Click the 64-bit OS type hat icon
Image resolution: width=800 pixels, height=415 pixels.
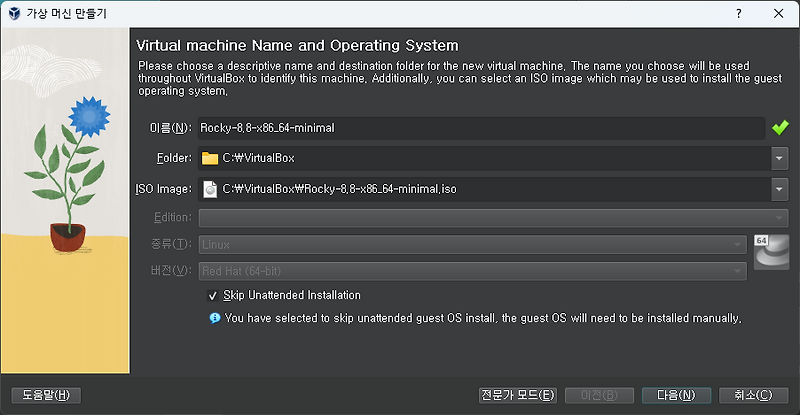(x=771, y=250)
